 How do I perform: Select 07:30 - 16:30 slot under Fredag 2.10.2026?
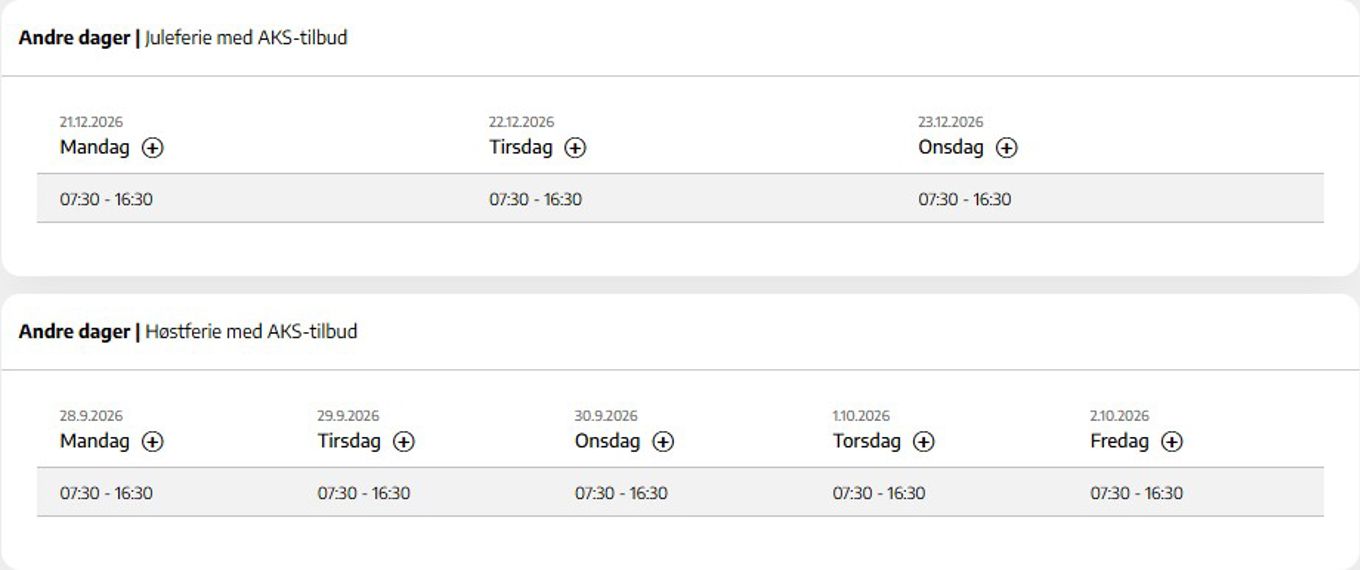pyautogui.click(x=1136, y=493)
